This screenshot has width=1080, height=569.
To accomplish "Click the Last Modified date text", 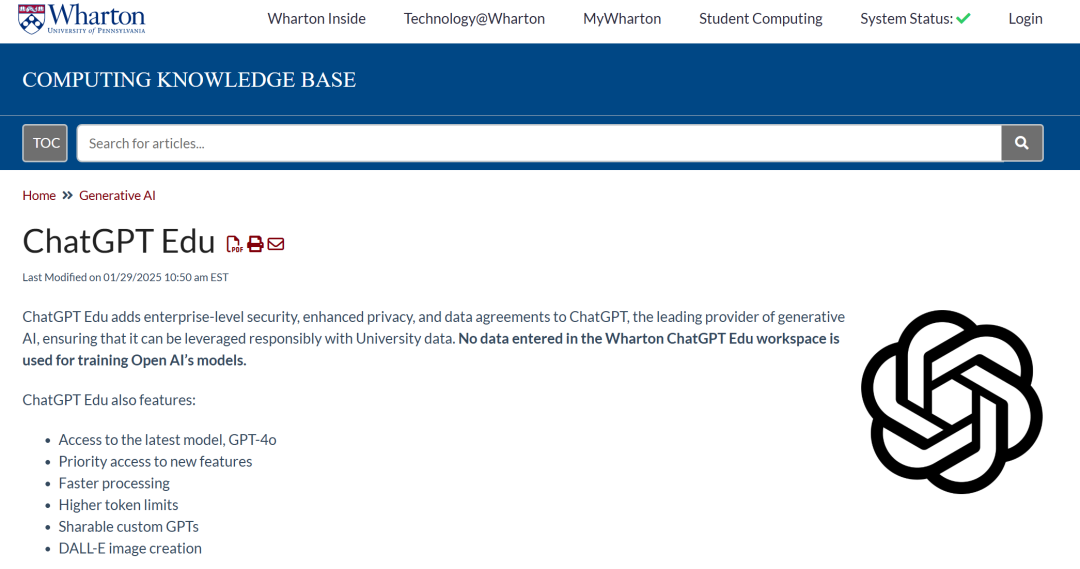I will (x=125, y=277).
